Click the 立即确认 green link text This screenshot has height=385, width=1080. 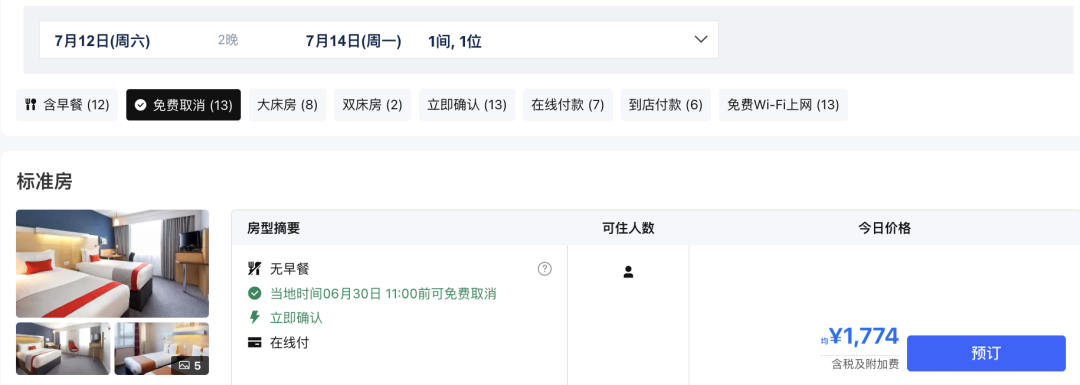(x=296, y=318)
